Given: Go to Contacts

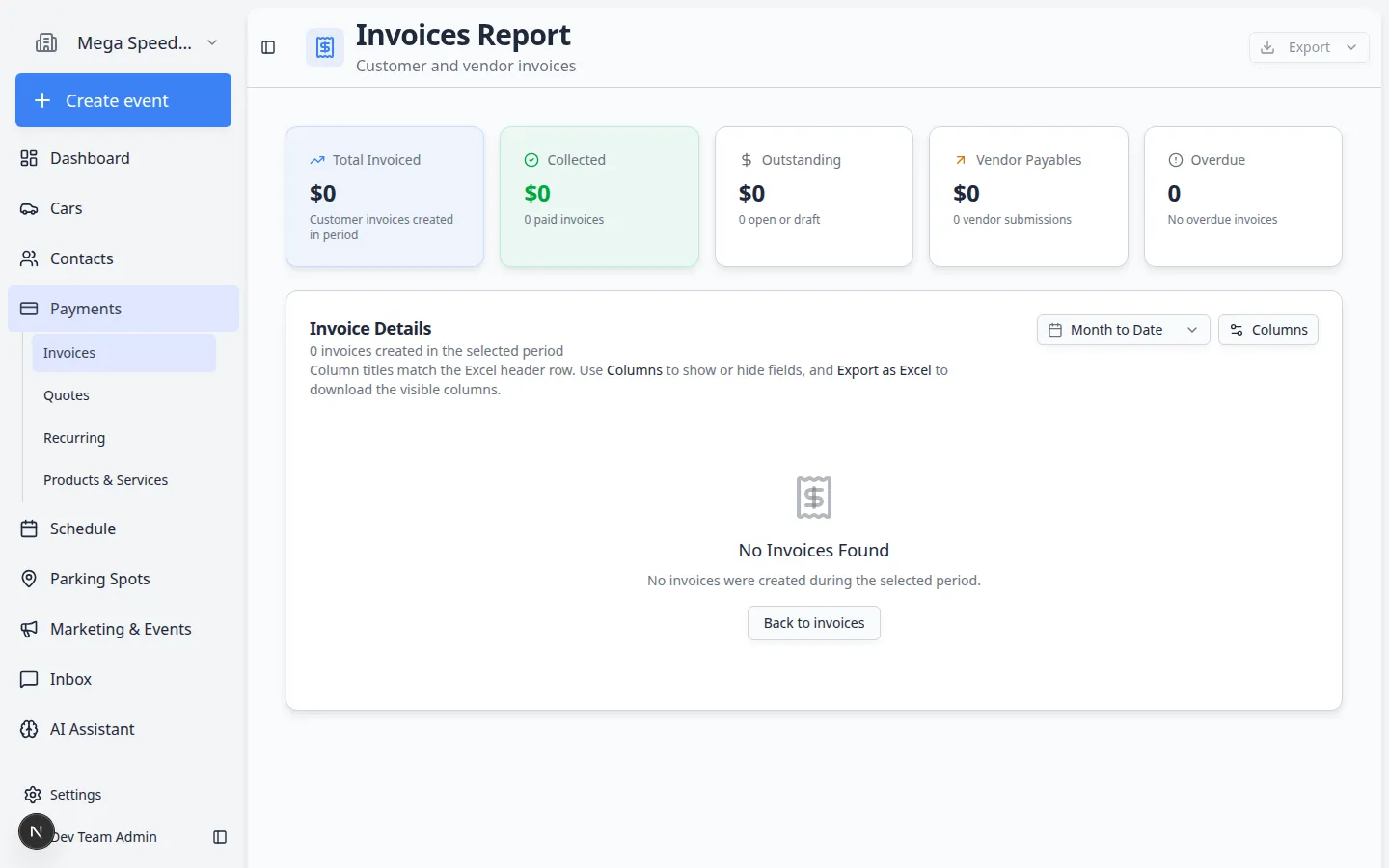Looking at the screenshot, I should pos(123,258).
